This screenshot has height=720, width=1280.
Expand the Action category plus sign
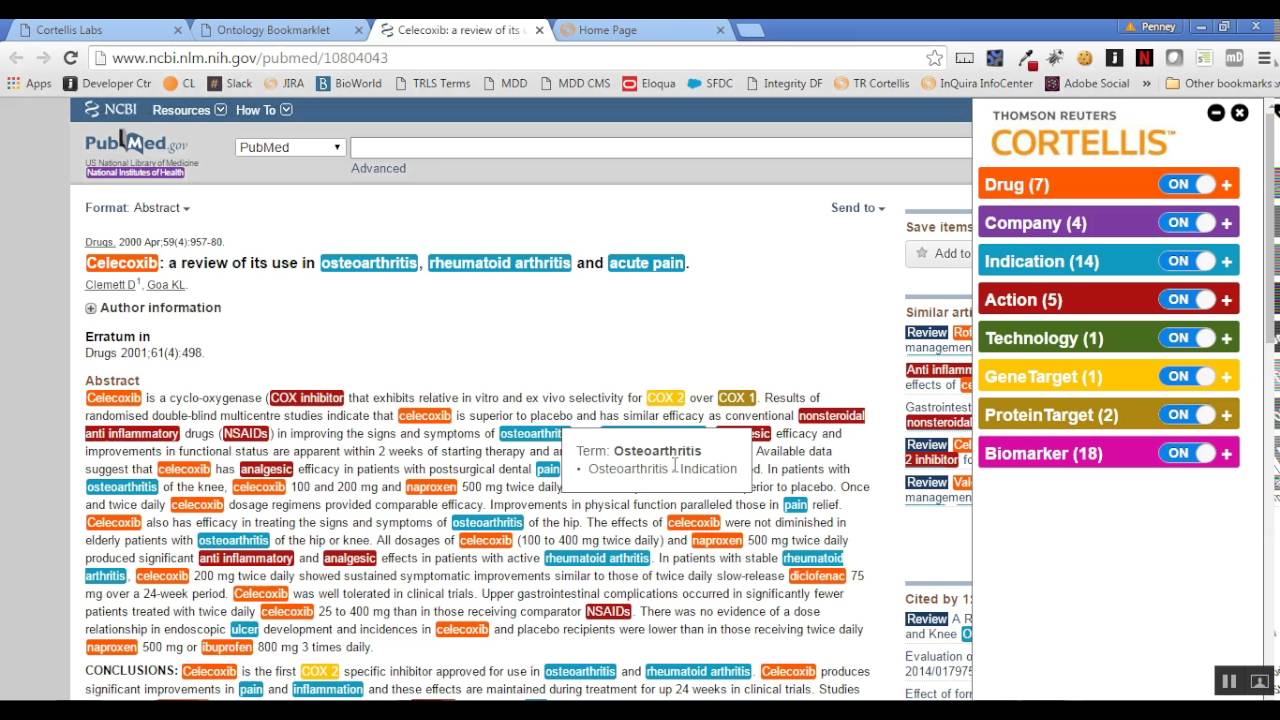[1227, 299]
